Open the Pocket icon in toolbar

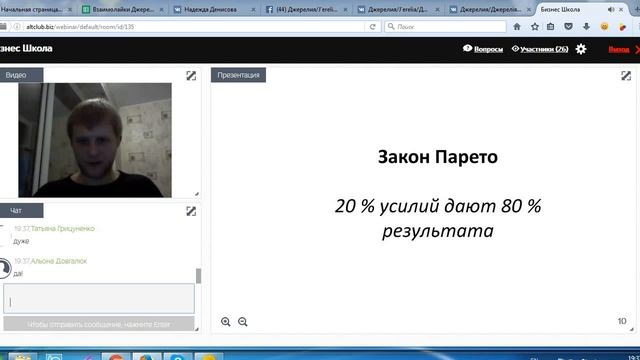[568, 27]
